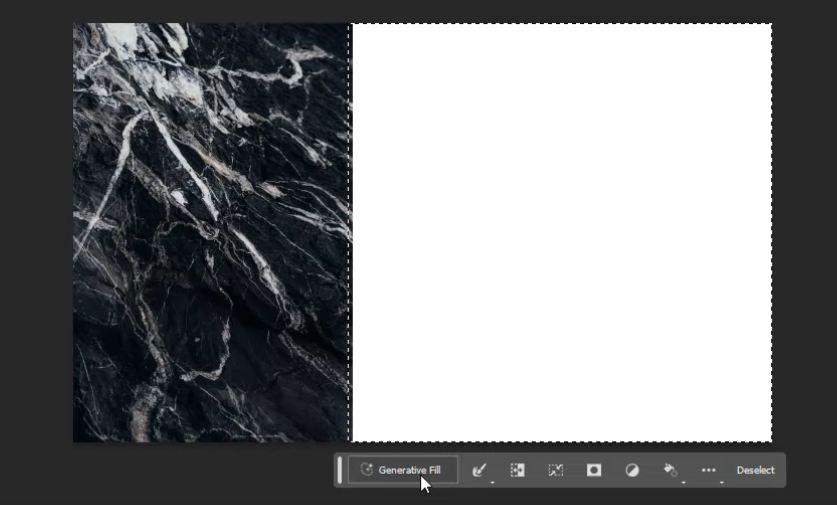Create a mask from selection icon

pos(594,470)
